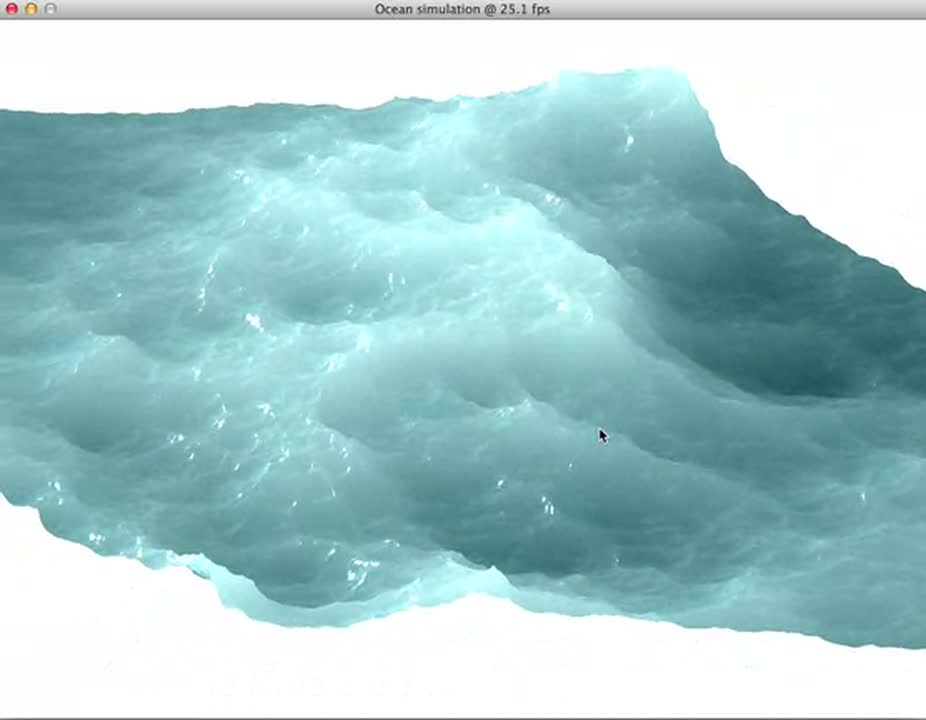Close the Ocean simulation window

(x=12, y=9)
